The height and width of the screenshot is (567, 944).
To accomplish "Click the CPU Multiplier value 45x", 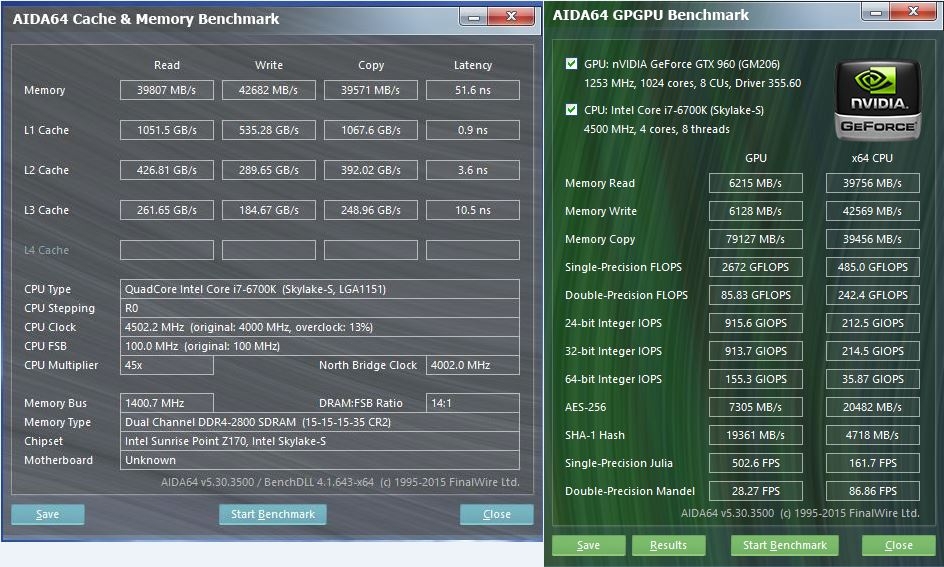I will point(167,365).
